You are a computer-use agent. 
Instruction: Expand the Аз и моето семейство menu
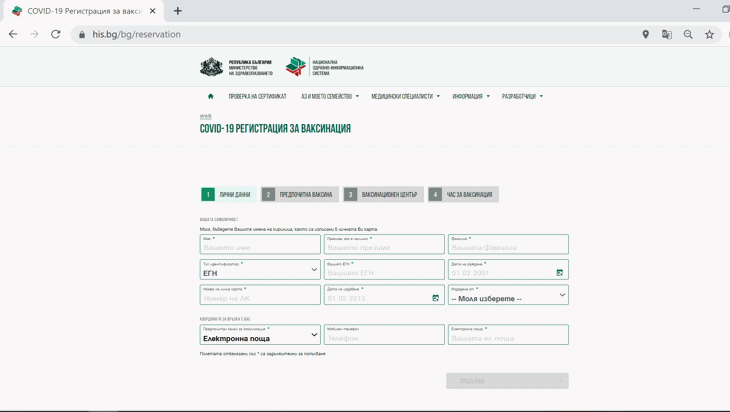(x=330, y=96)
